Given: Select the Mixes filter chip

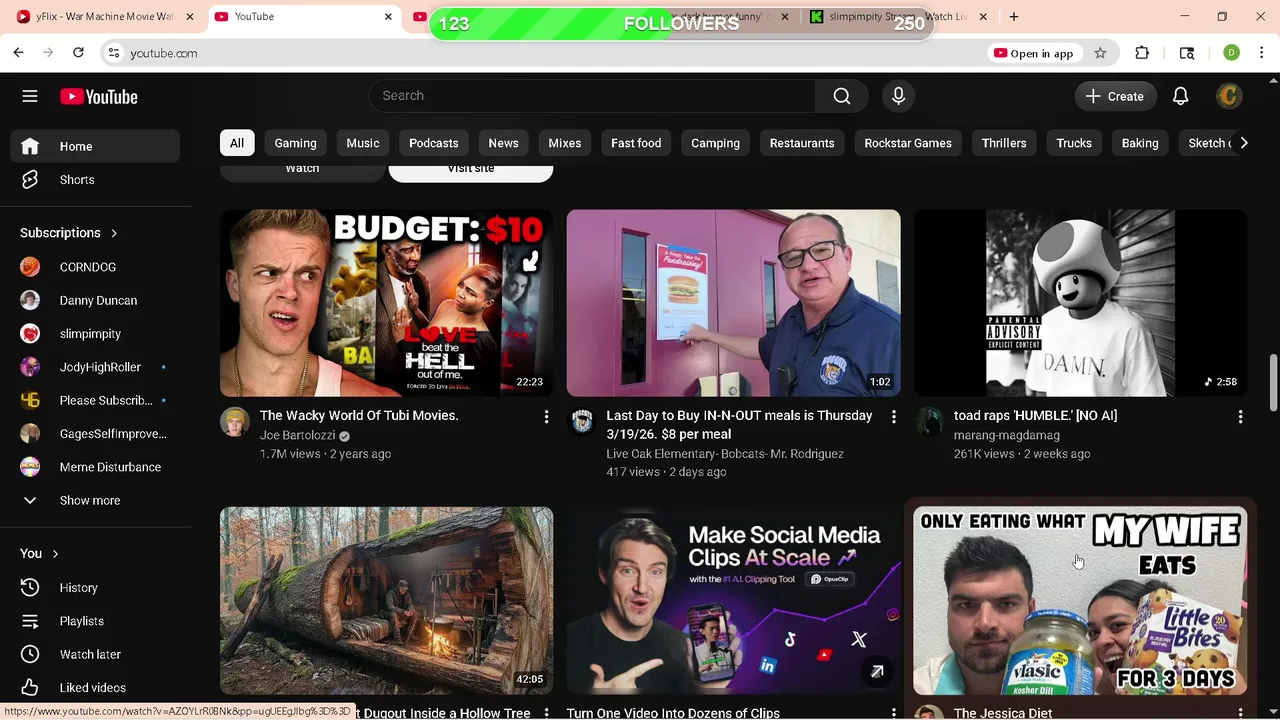Looking at the screenshot, I should [564, 143].
